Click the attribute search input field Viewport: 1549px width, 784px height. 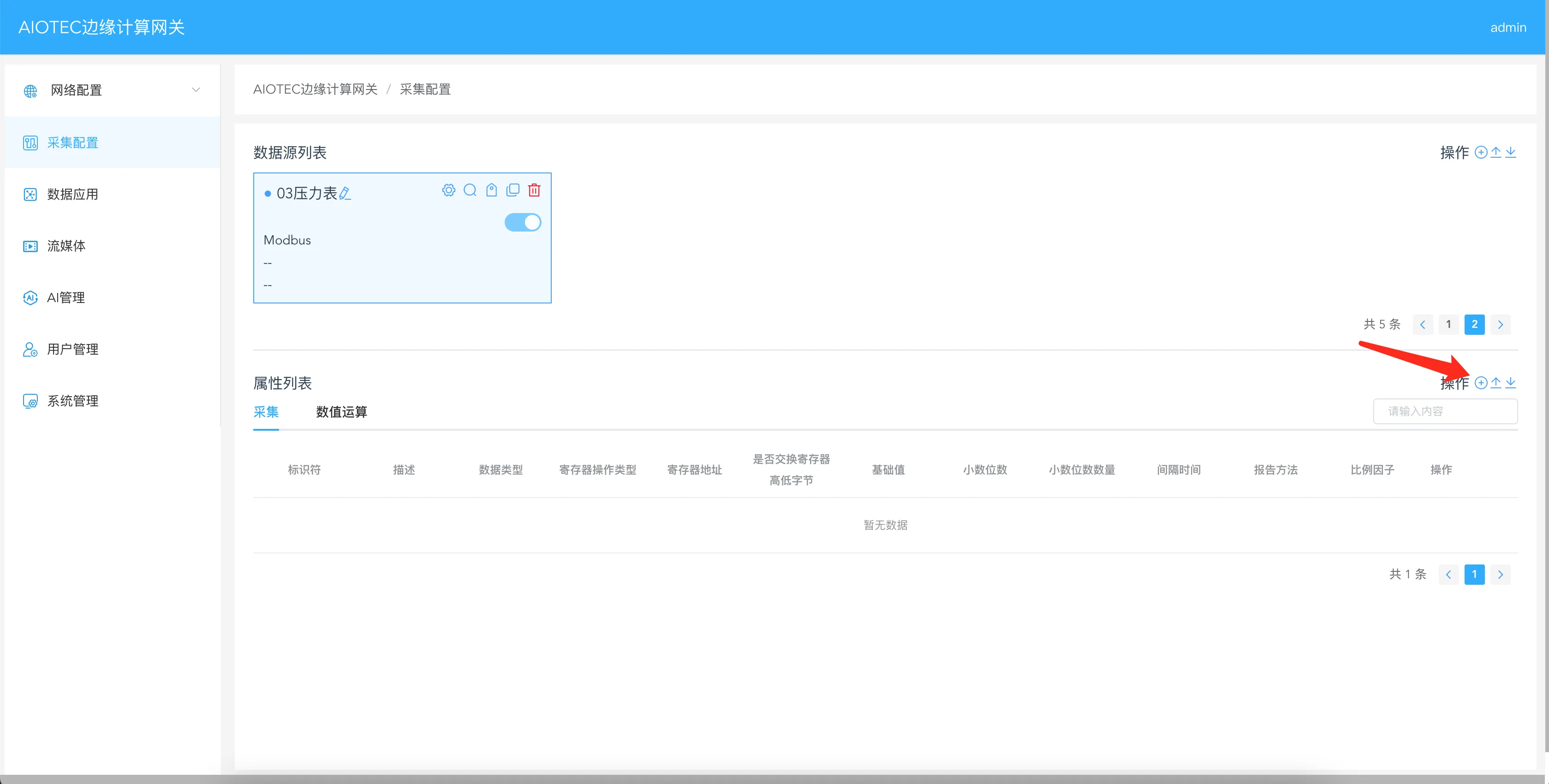click(x=1445, y=411)
